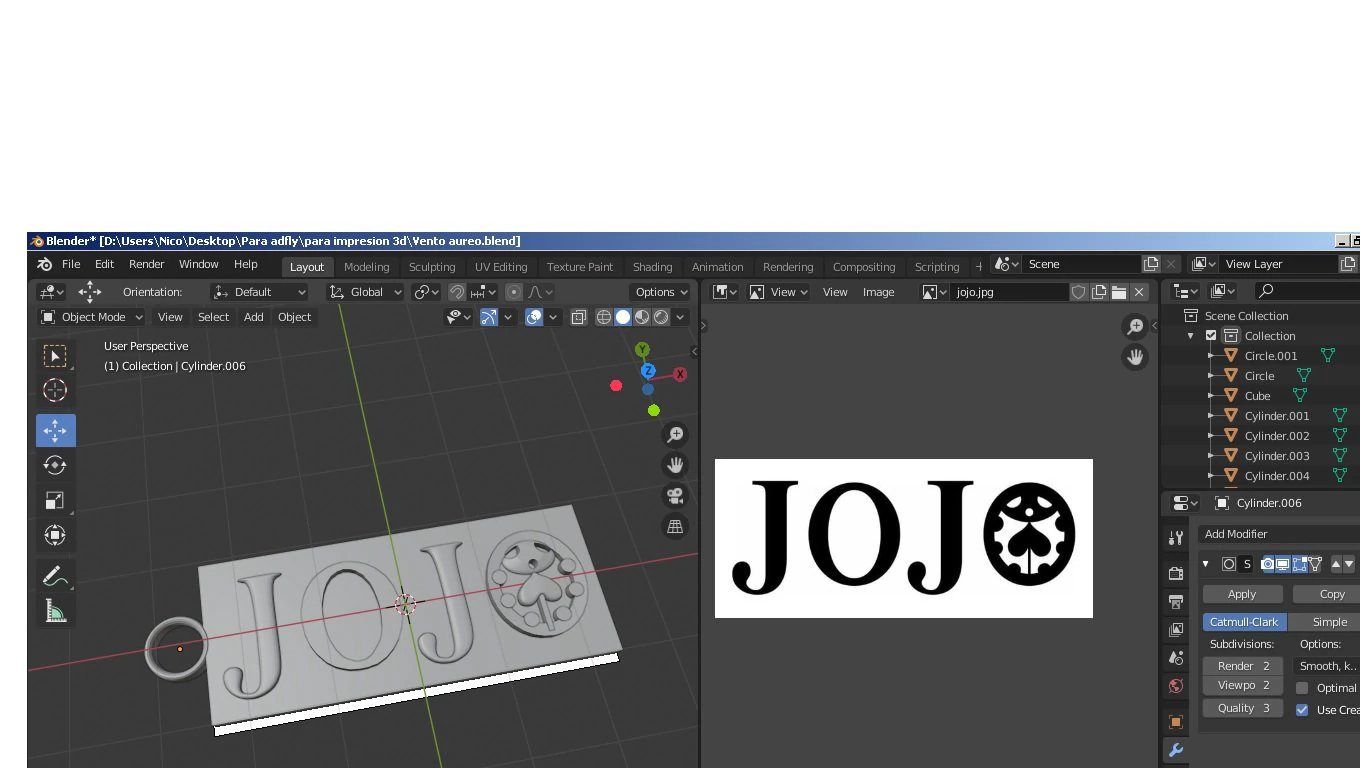Switch to Sculpting workspace tab
Screen dimensions: 1360x768
[x=432, y=267]
